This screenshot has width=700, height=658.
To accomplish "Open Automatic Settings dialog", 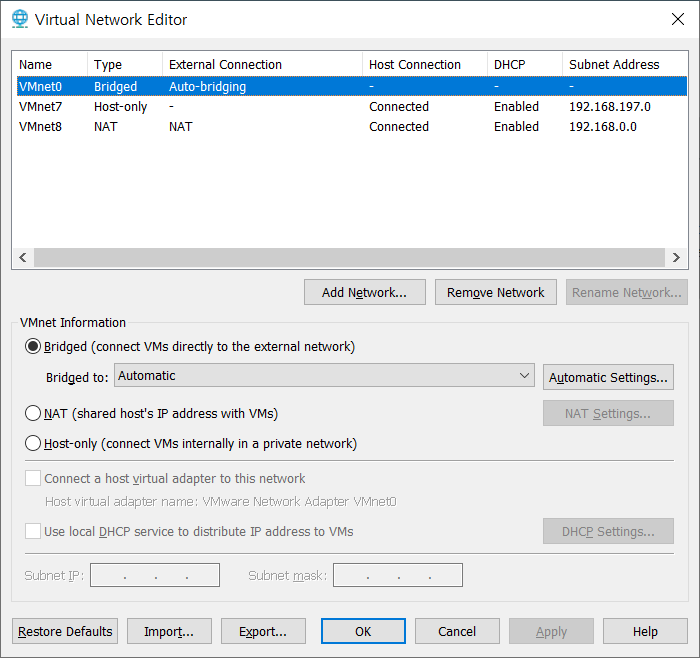I will tap(608, 377).
